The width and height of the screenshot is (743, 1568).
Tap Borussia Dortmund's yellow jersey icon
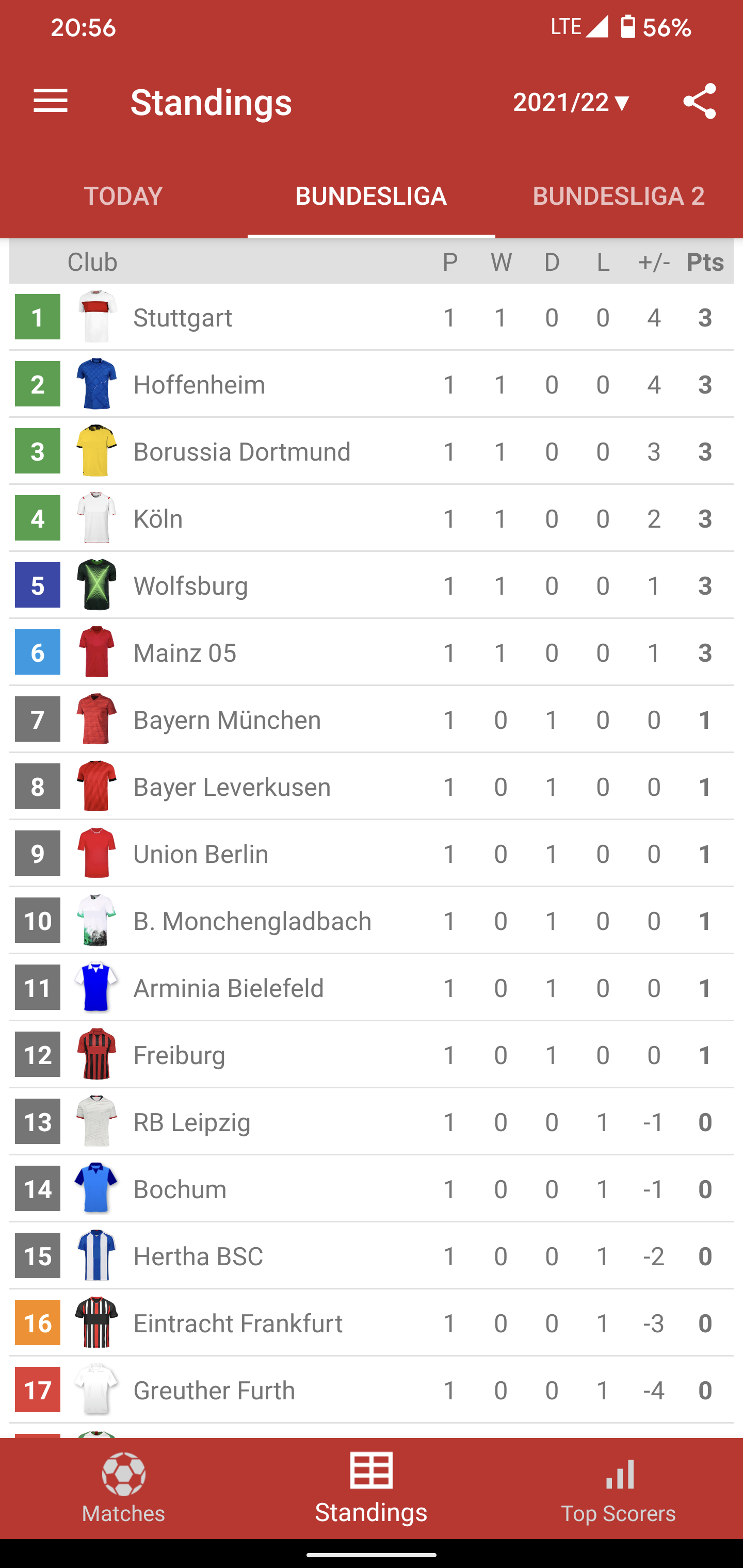pyautogui.click(x=97, y=450)
